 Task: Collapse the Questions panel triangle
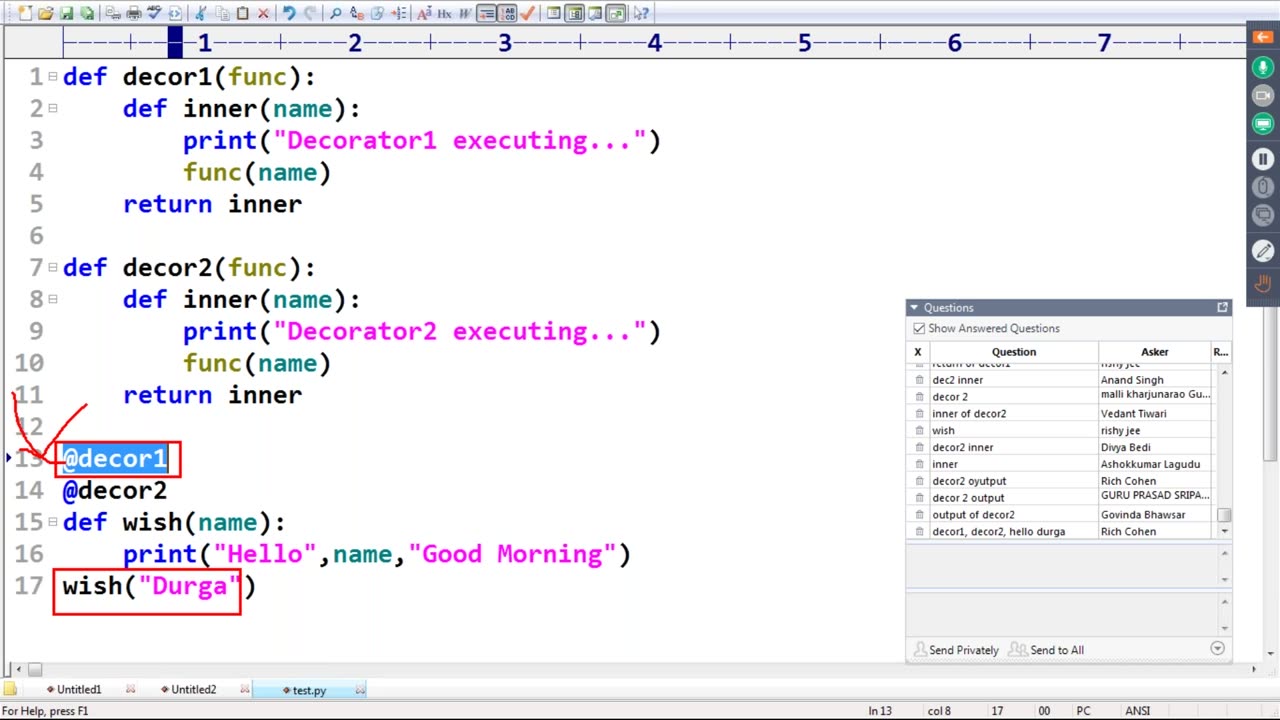(x=914, y=308)
